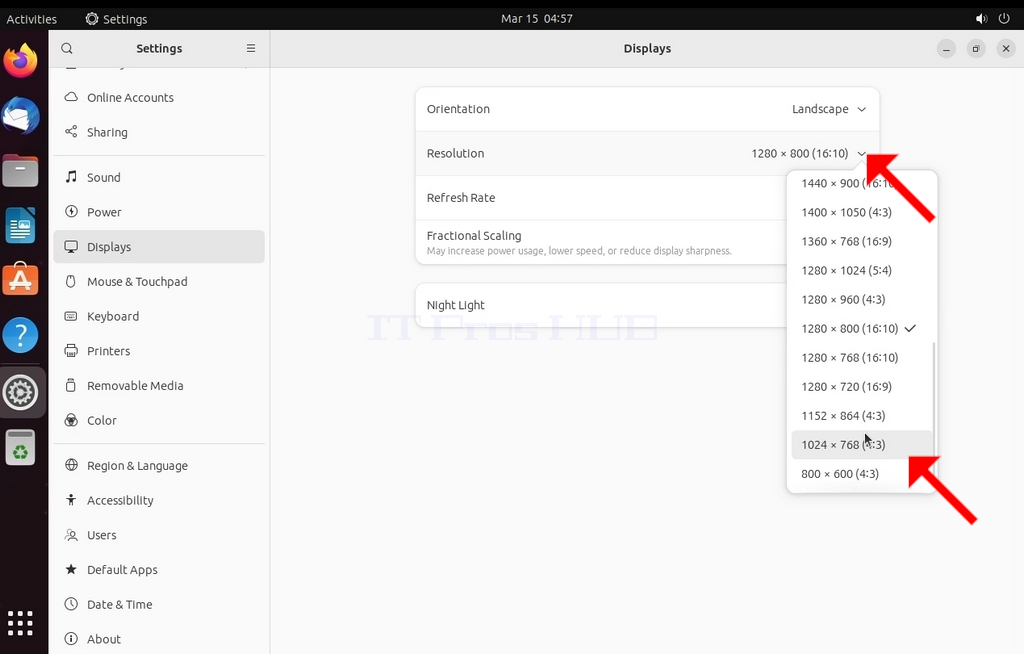Viewport: 1024px width, 654px height.
Task: Click the share icon beside Sharing
Action: click(x=71, y=132)
